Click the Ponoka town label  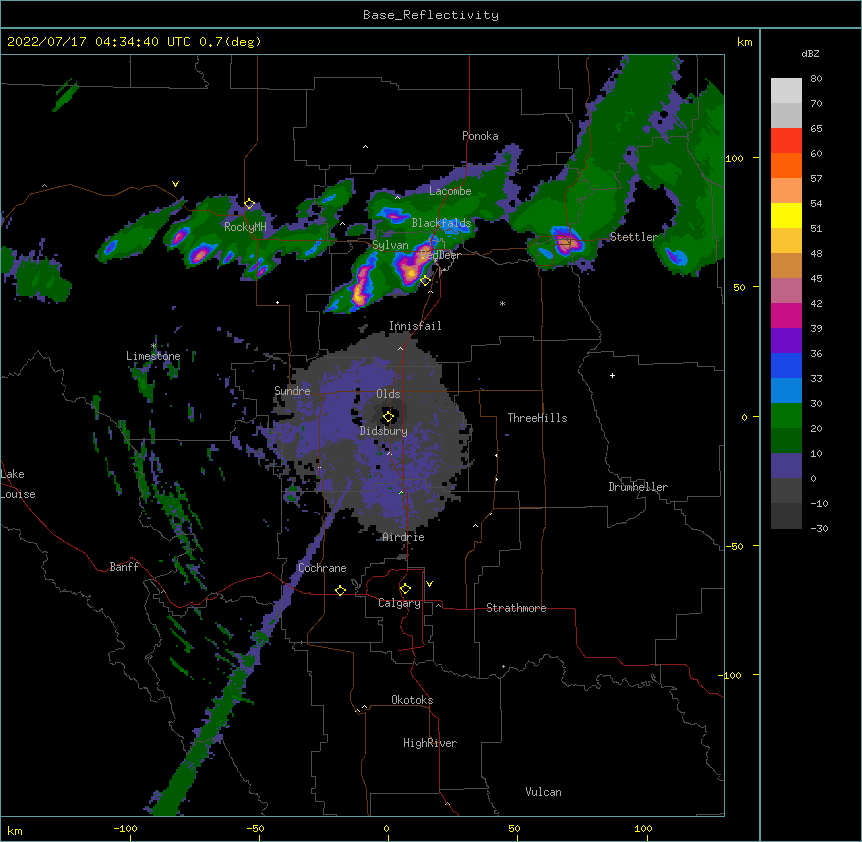point(480,136)
